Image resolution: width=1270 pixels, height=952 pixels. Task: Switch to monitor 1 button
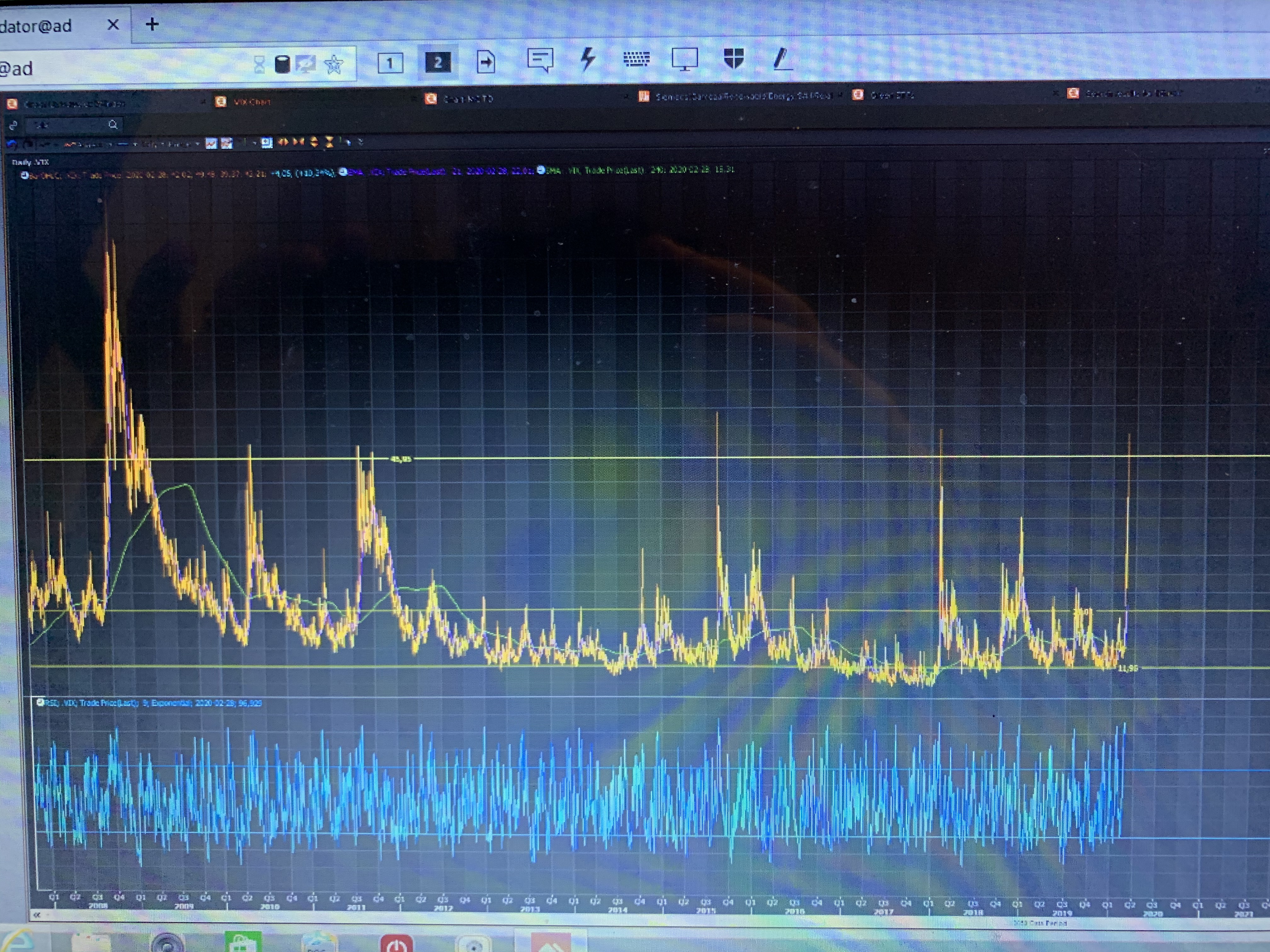pos(390,63)
